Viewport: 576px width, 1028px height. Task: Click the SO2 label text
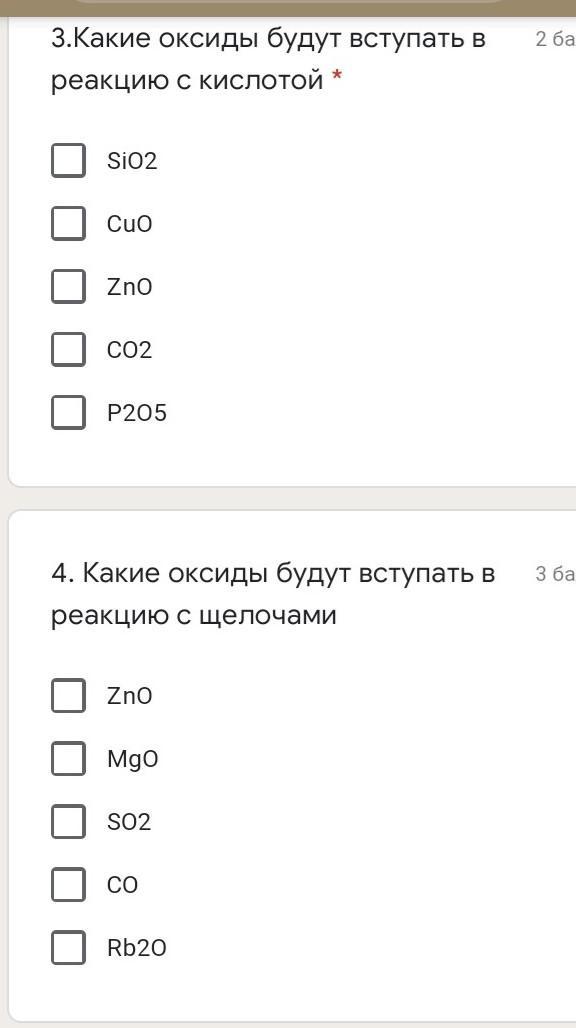129,822
